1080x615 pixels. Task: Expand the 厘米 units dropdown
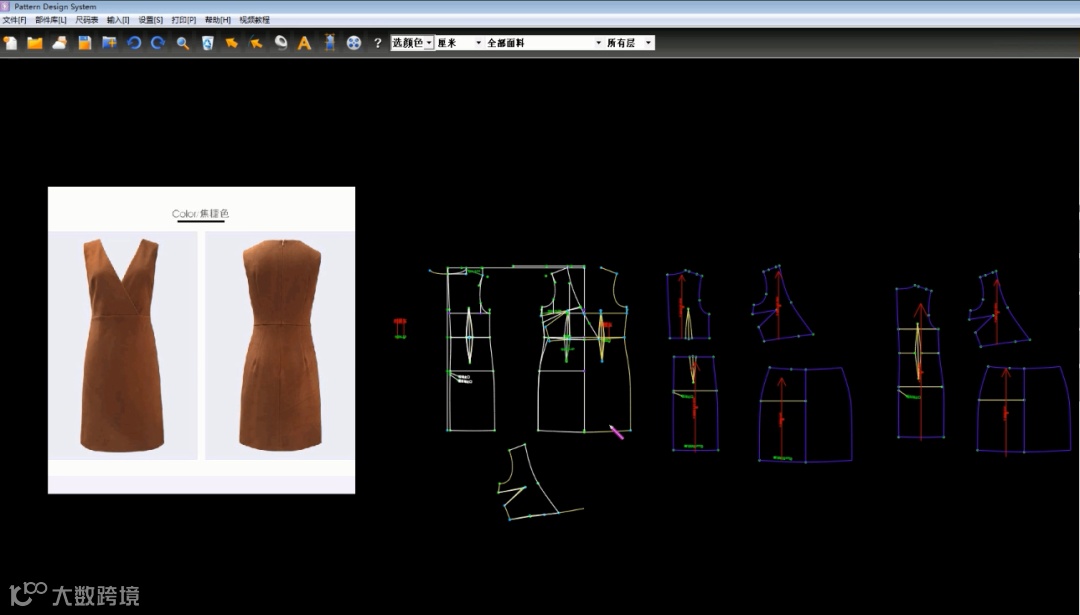(x=478, y=43)
